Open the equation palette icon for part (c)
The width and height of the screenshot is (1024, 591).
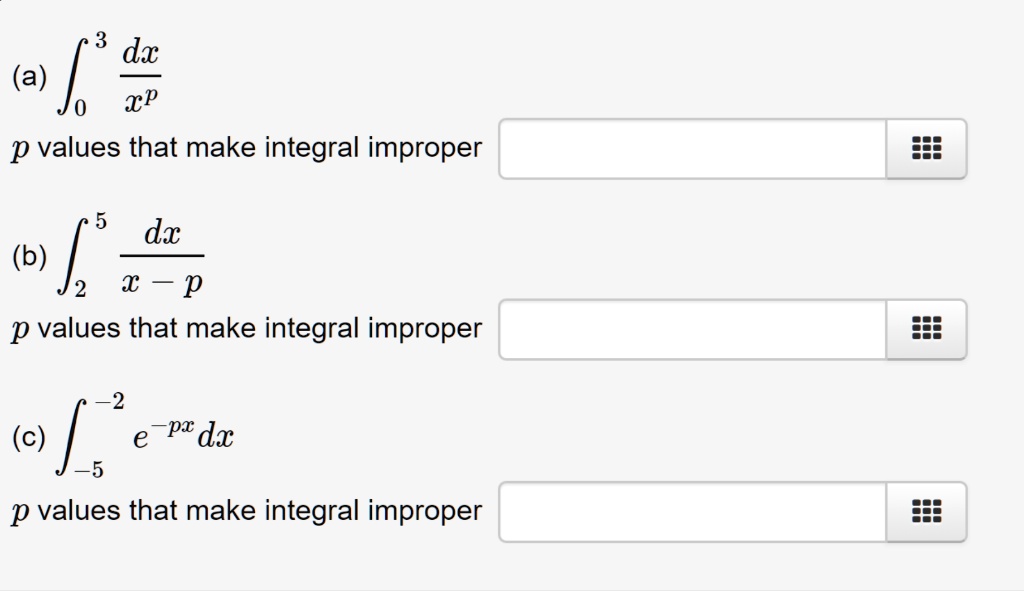coord(927,512)
